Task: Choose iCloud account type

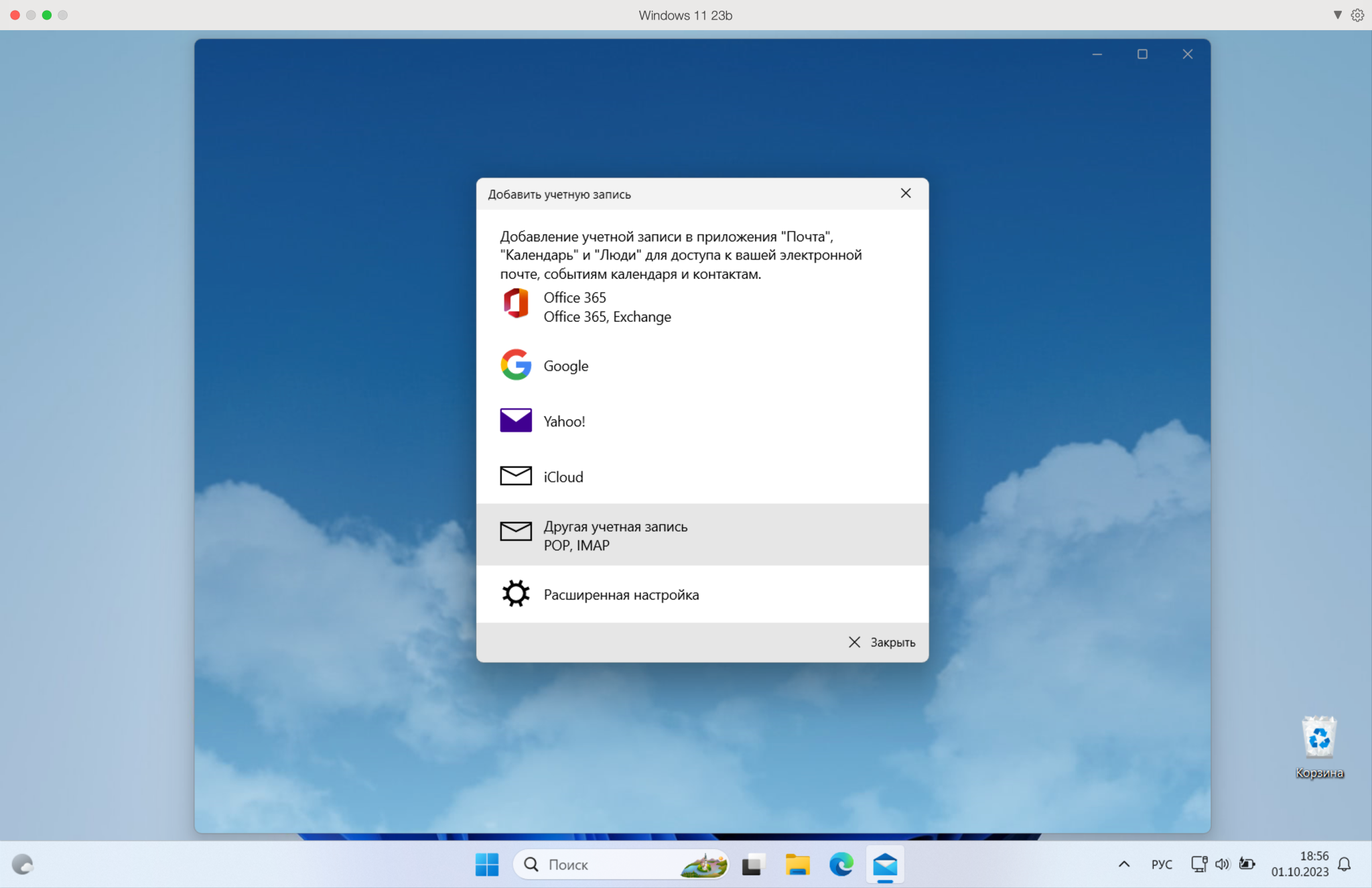Action: [x=702, y=477]
